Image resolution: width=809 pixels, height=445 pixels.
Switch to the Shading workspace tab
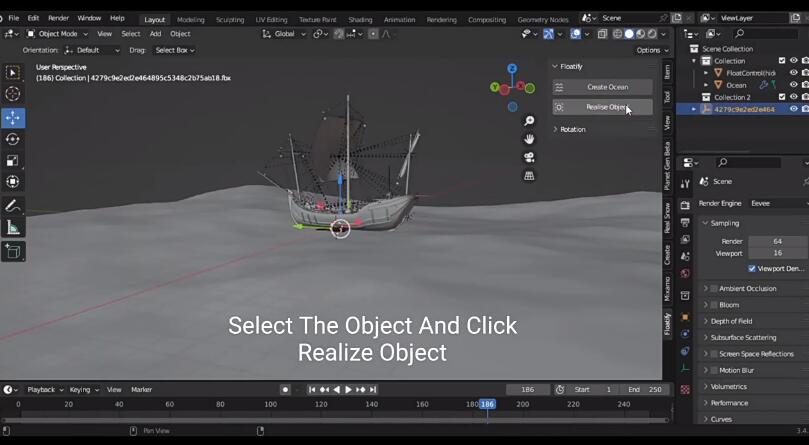[360, 20]
